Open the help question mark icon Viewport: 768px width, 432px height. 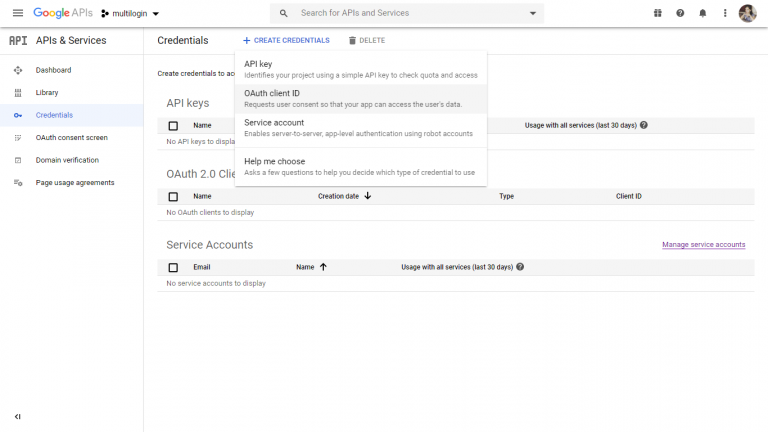(x=680, y=13)
